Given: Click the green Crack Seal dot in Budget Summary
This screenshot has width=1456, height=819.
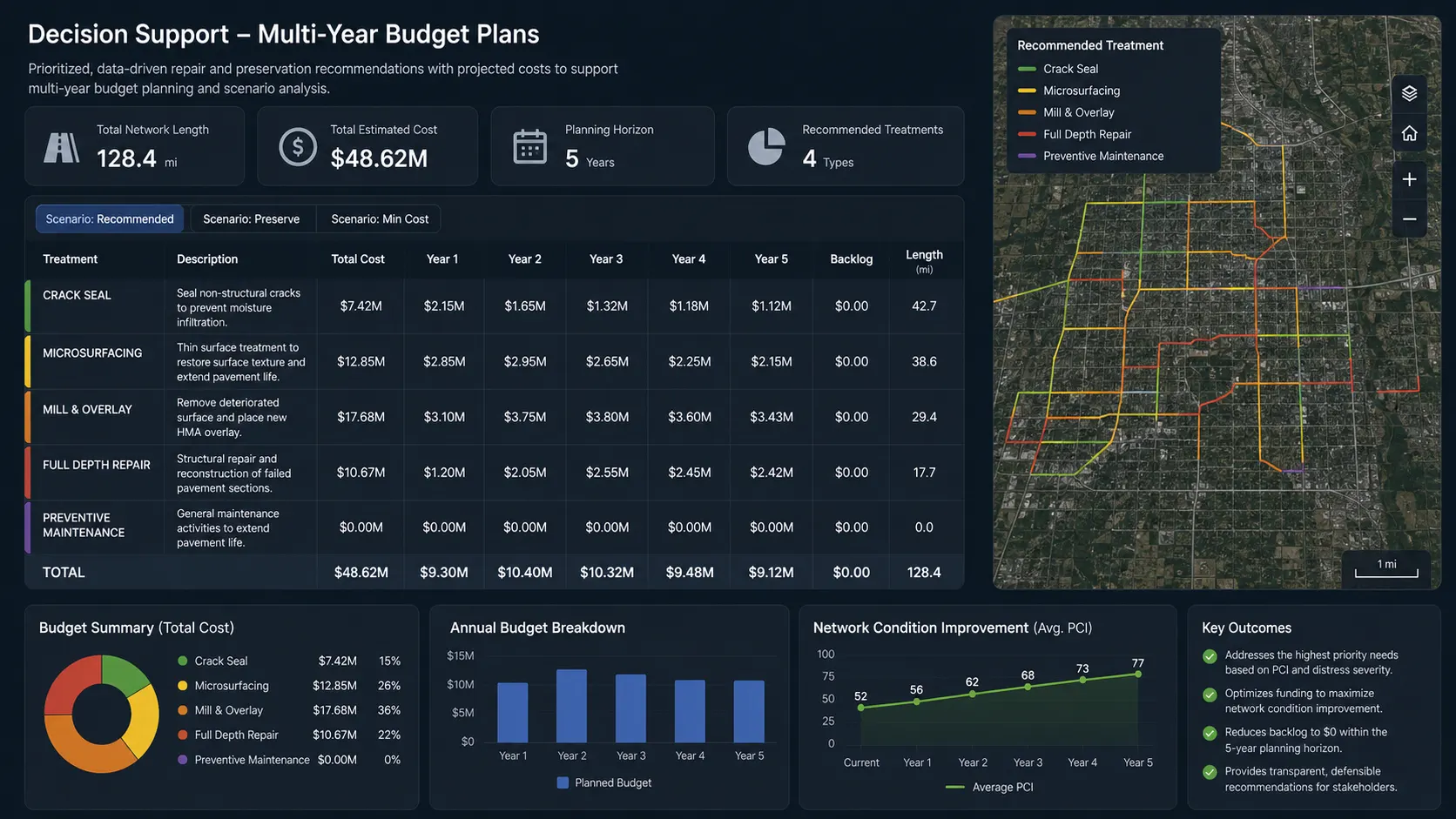Looking at the screenshot, I should click(x=183, y=661).
